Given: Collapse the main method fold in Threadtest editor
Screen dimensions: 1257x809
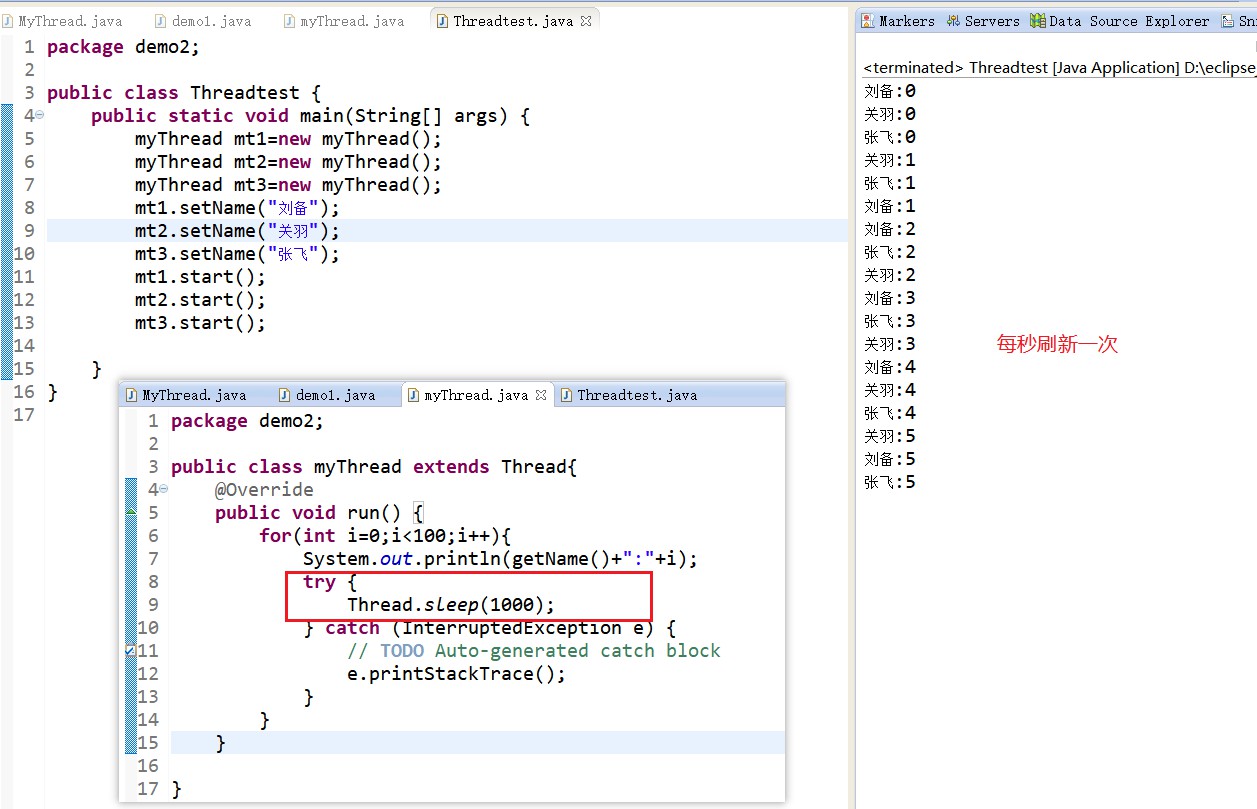Looking at the screenshot, I should 39,116.
